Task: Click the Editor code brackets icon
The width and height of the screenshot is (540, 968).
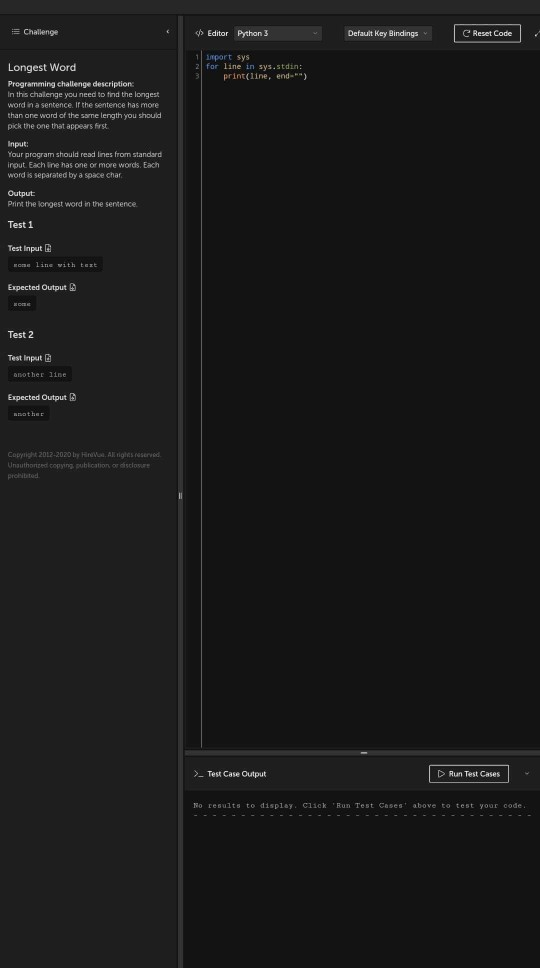Action: [x=199, y=33]
